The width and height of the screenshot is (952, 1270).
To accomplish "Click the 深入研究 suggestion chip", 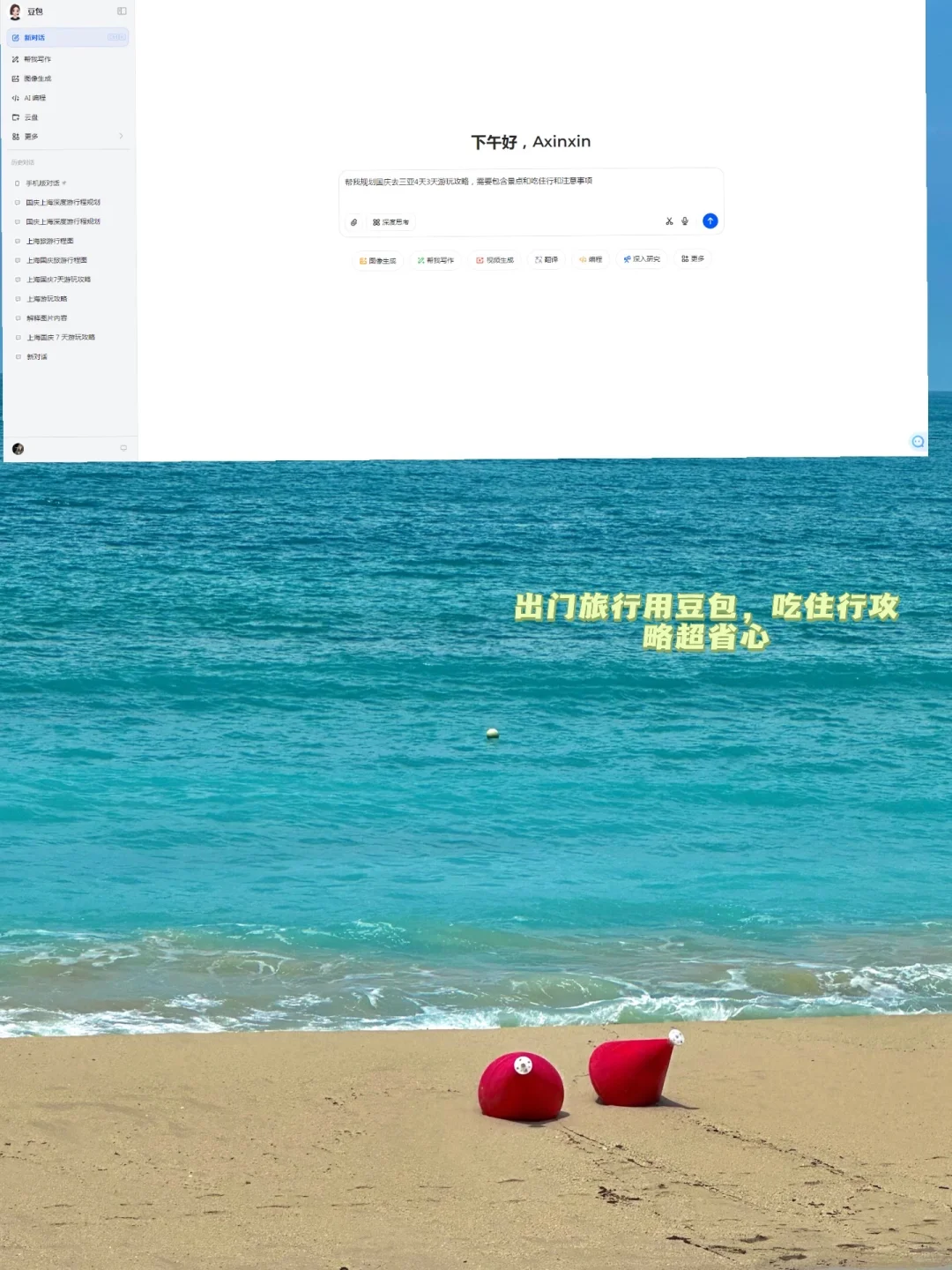I will pyautogui.click(x=643, y=260).
